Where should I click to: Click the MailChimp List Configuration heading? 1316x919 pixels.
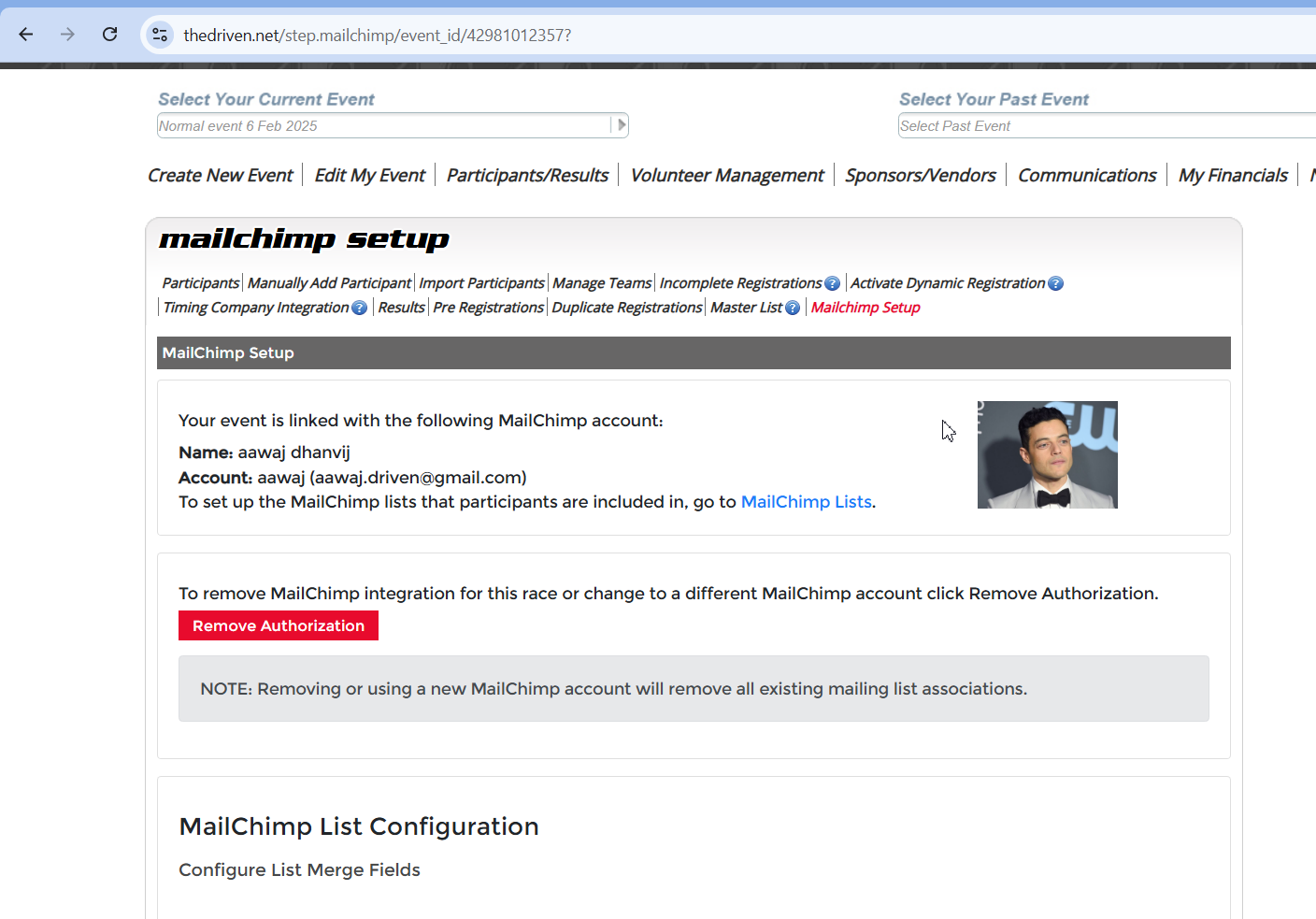tap(359, 826)
